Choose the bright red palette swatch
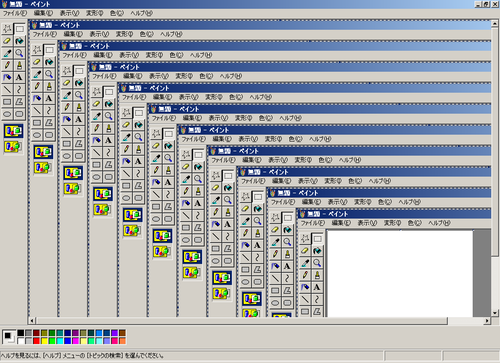Image resolution: width=500 pixels, height=363 pixels. click(x=36, y=341)
